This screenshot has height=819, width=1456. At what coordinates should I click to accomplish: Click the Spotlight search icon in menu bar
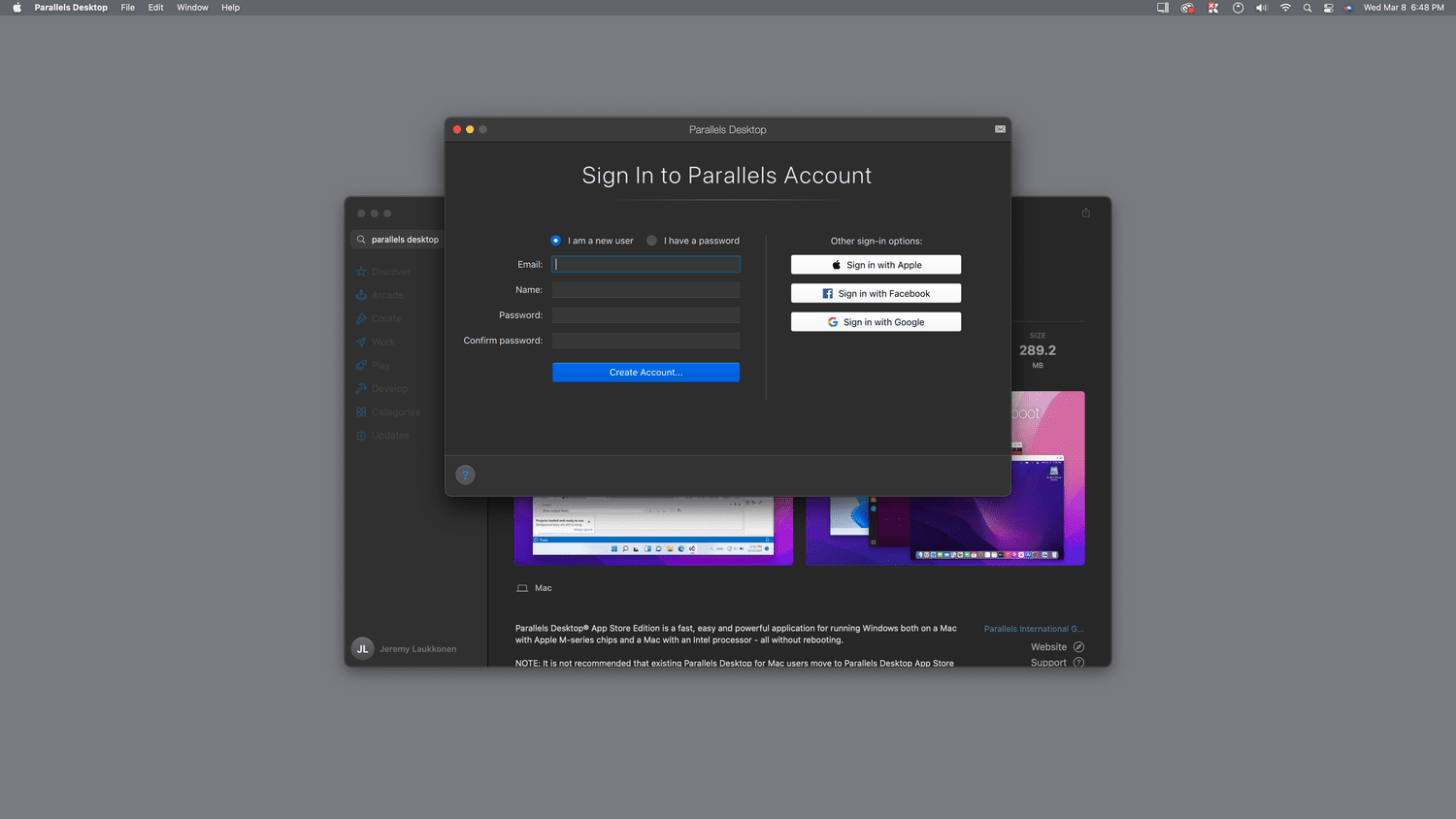[1307, 8]
